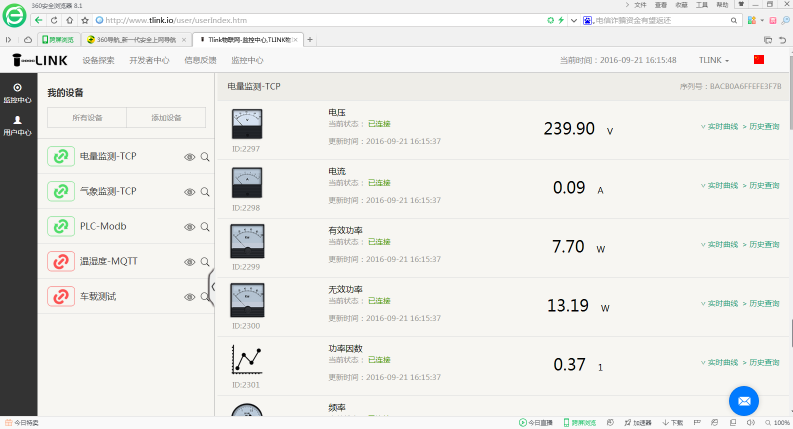
Task: Click the 添加设备 button
Action: (166, 118)
